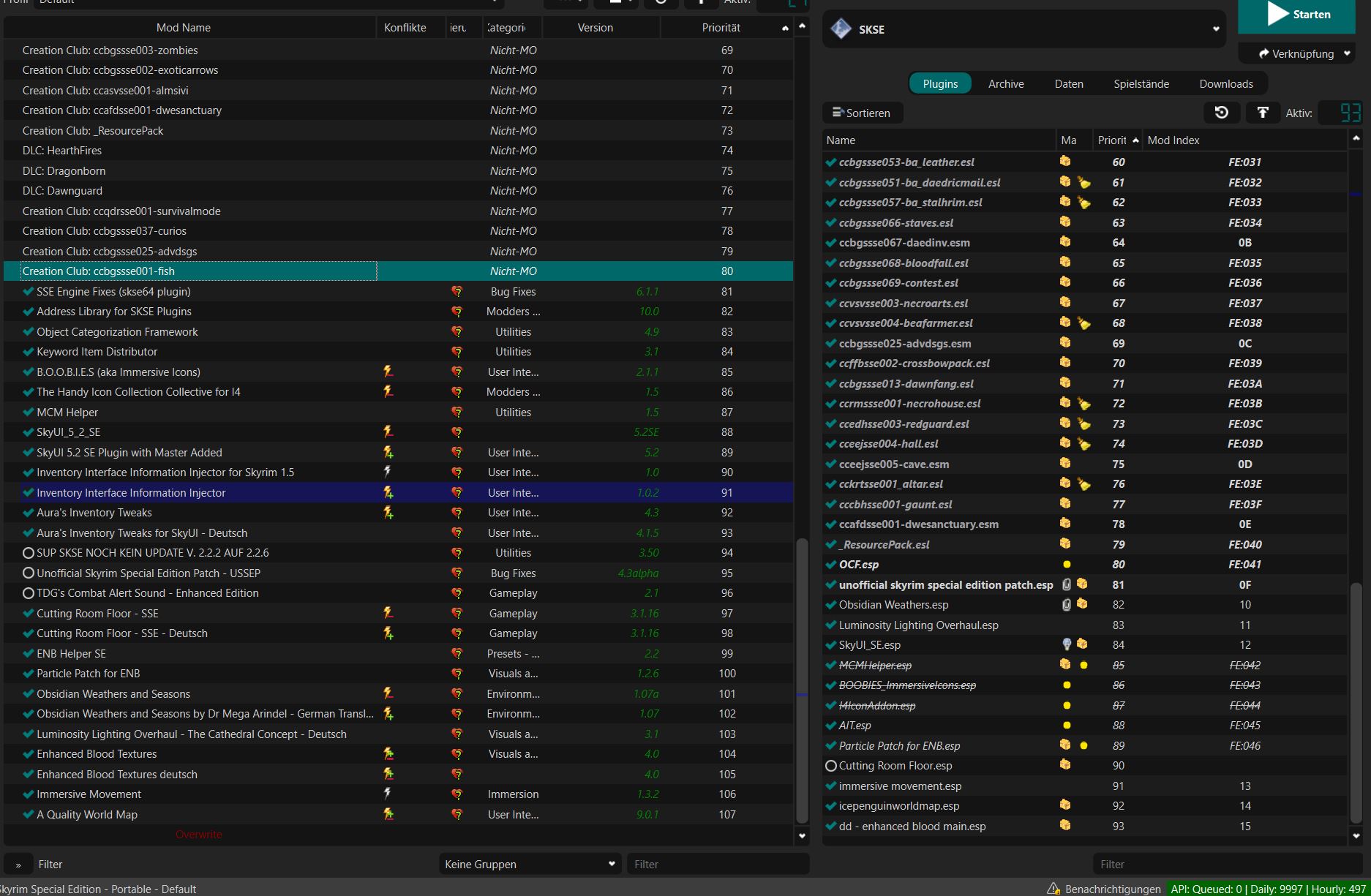The image size is (1371, 896).
Task: Open the Keine Gruppen dropdown
Action: [530, 864]
